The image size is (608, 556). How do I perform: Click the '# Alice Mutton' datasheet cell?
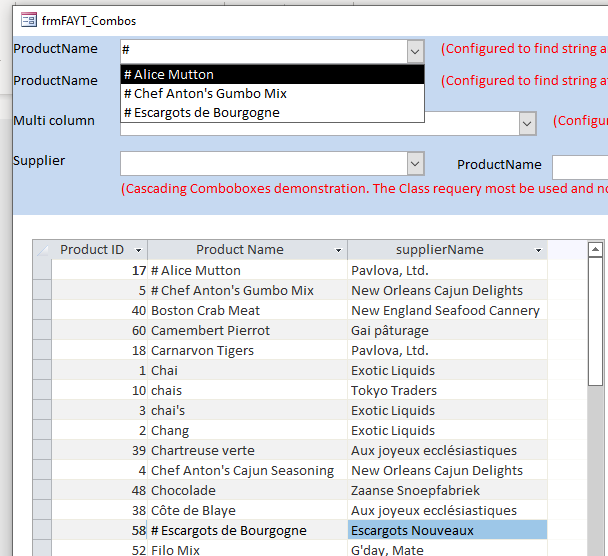pos(247,270)
